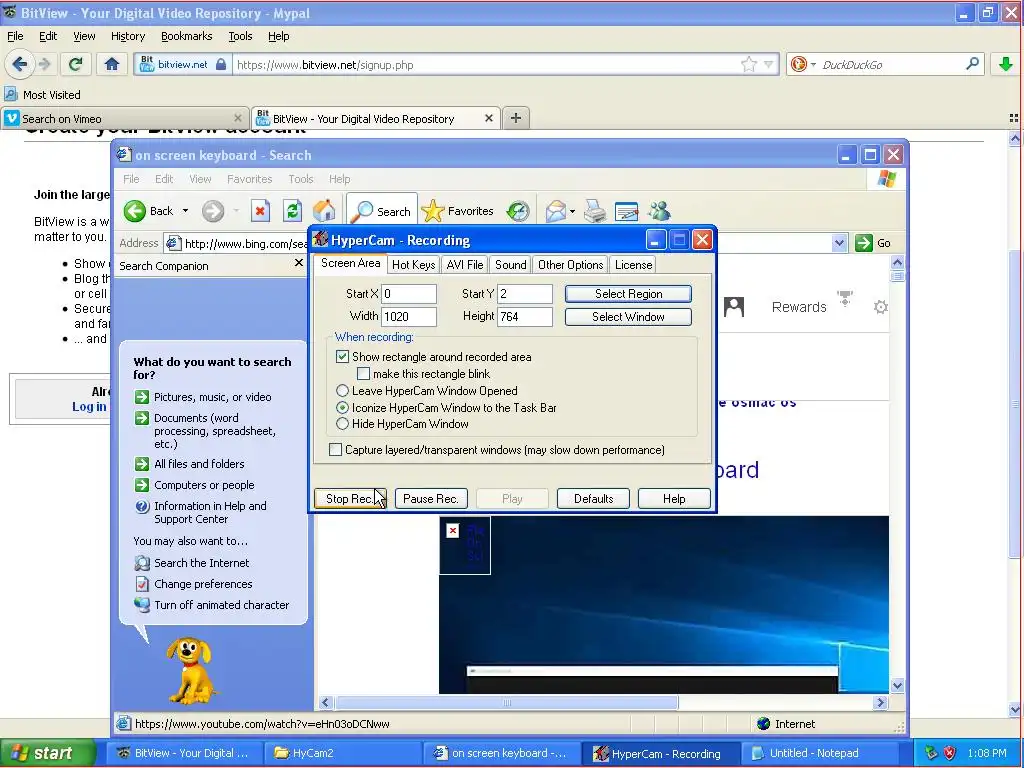Click the IE horizontal scrollbar thumb

tap(507, 703)
